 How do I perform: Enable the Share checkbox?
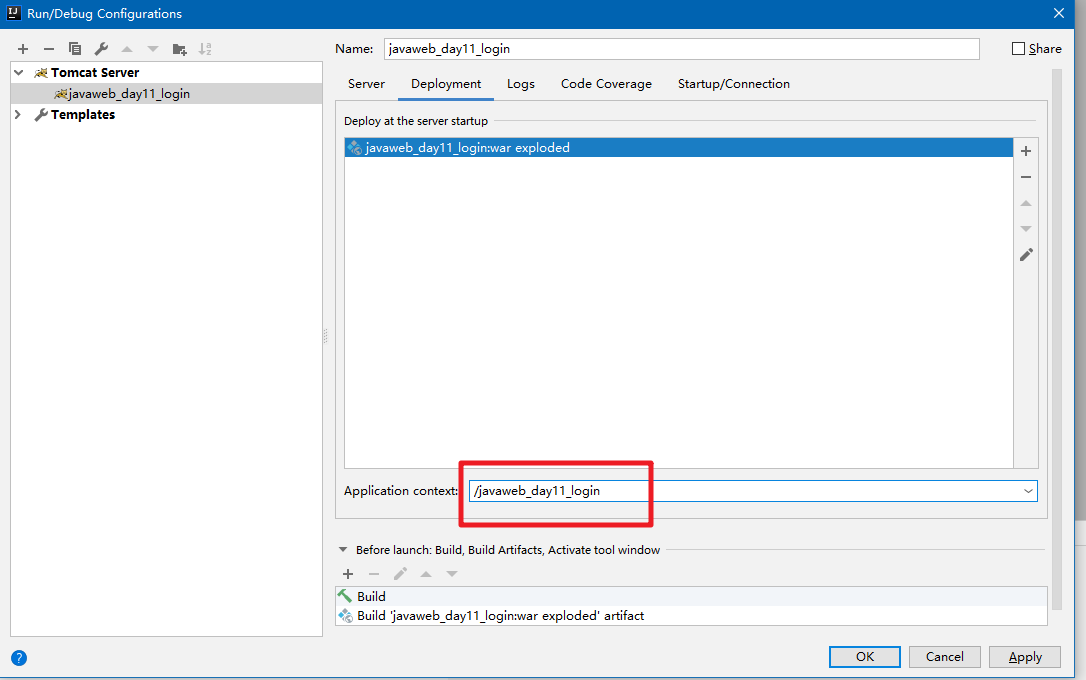(x=1018, y=48)
